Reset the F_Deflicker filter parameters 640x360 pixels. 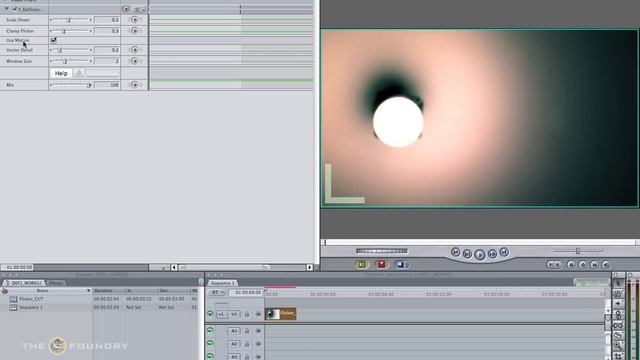126,9
